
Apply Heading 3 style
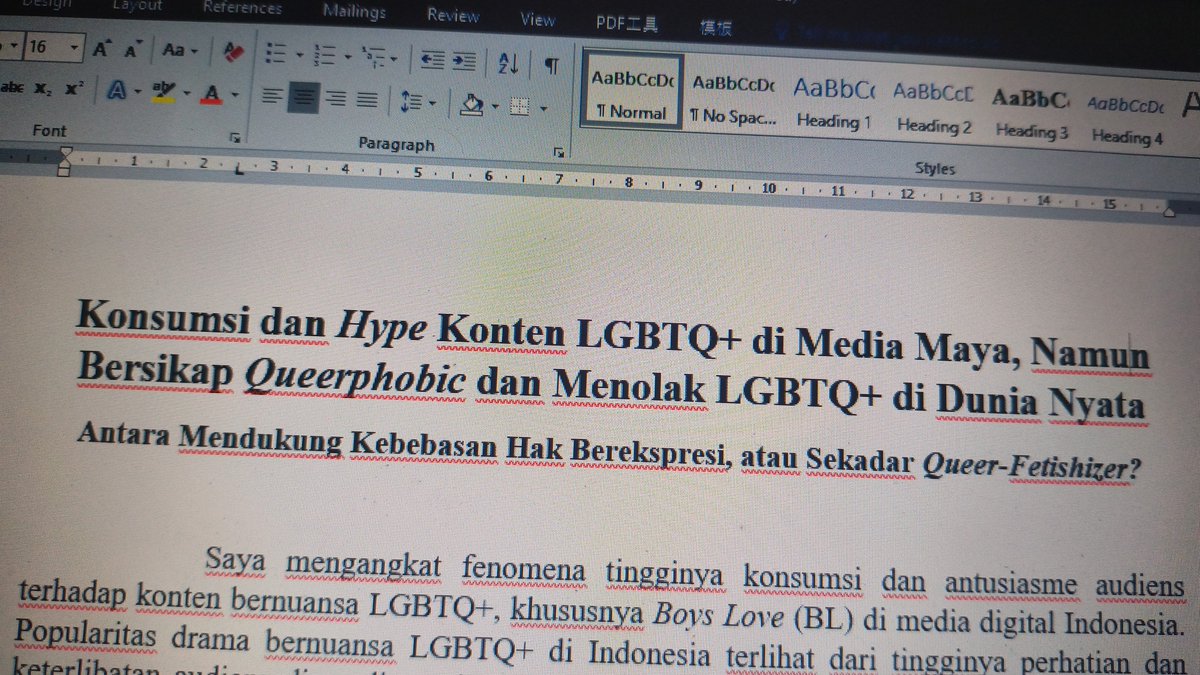1032,113
